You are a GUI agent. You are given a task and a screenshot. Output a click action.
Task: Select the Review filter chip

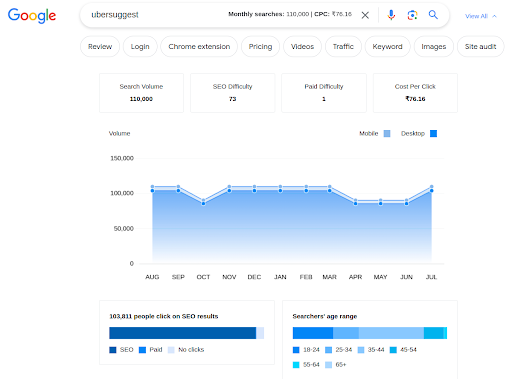[x=100, y=47]
